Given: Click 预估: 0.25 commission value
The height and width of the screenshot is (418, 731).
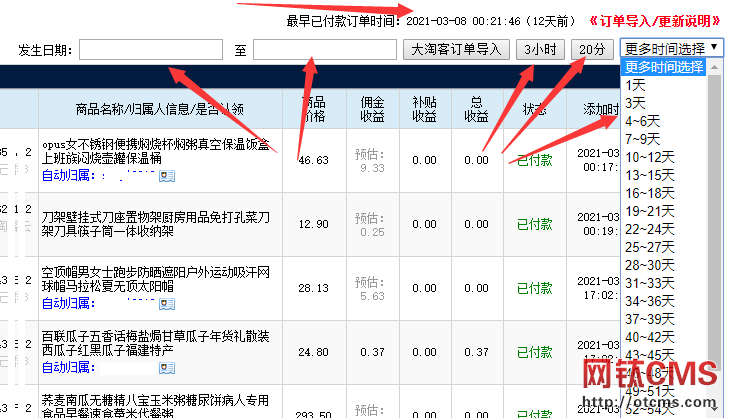Looking at the screenshot, I should (372, 225).
